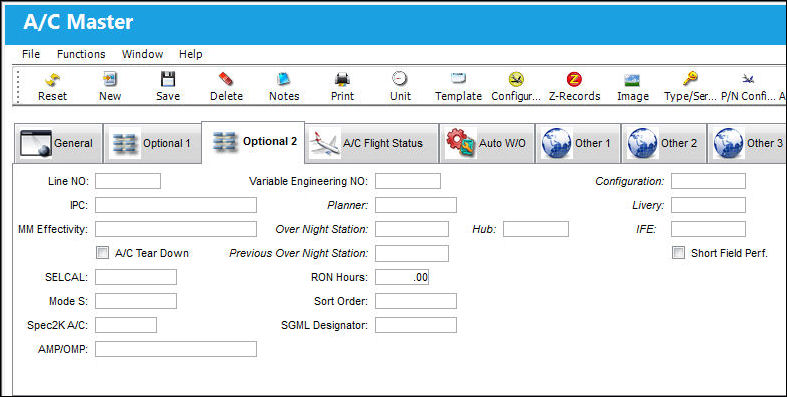787x397 pixels.
Task: Toggle the Short Field Perf. checkbox
Action: pyautogui.click(x=678, y=253)
